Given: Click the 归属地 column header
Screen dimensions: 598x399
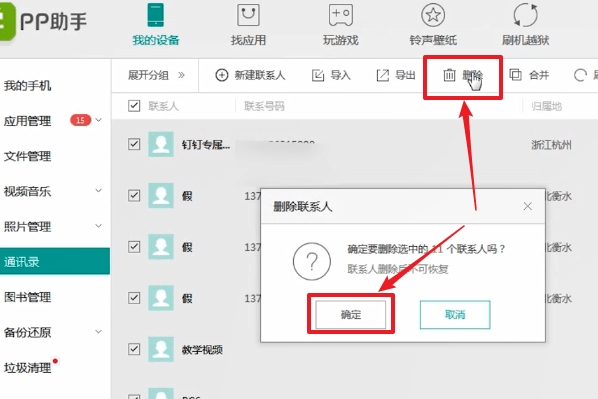Looking at the screenshot, I should click(547, 106).
